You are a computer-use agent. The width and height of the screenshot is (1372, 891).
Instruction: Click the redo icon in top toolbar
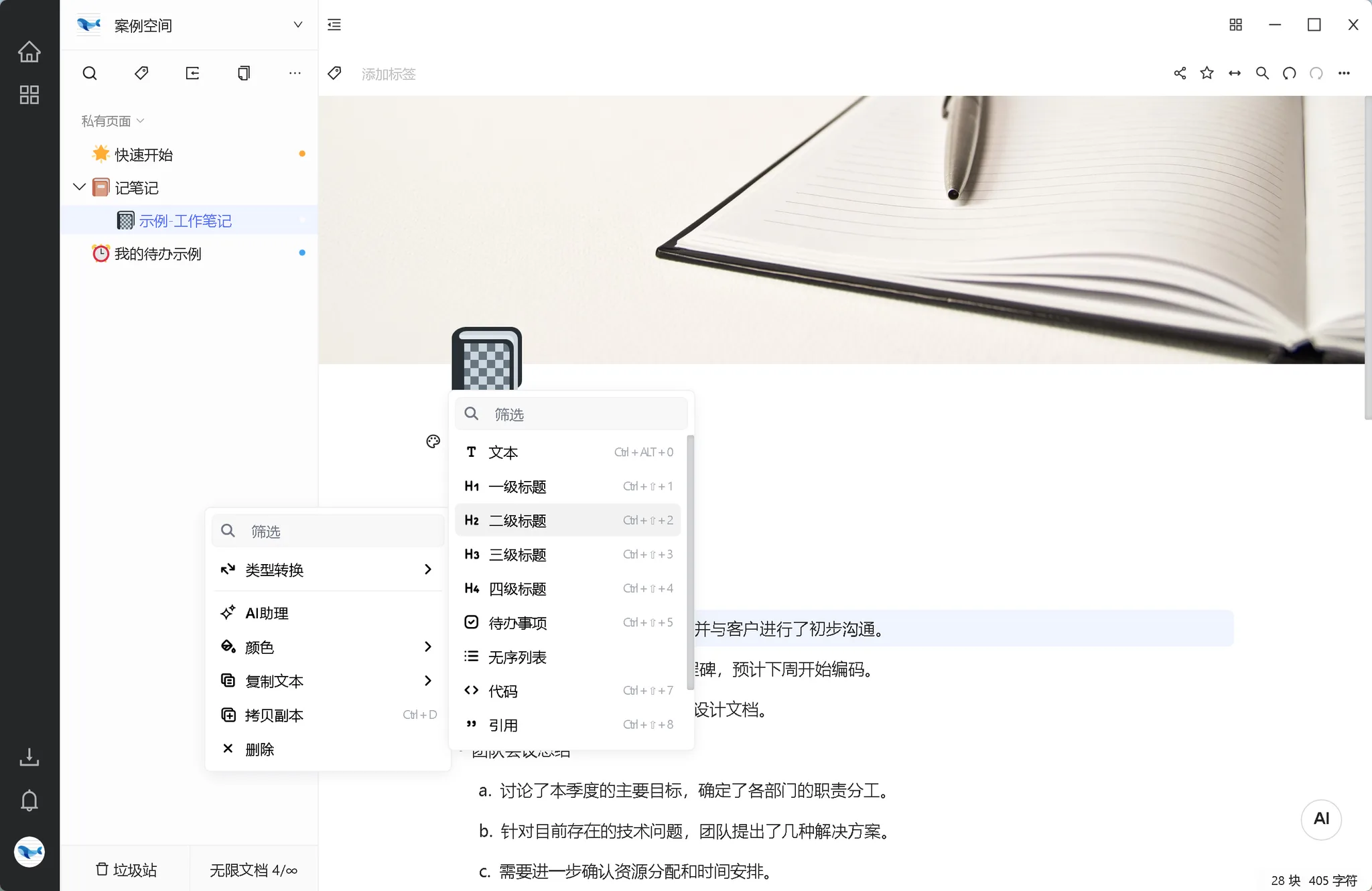coord(1316,73)
